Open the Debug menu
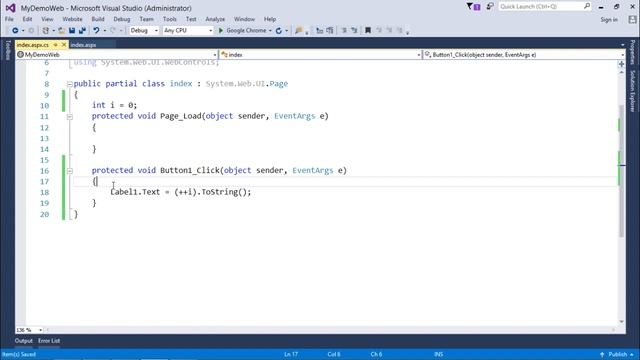Screen dimensions: 640x360 coord(122,19)
